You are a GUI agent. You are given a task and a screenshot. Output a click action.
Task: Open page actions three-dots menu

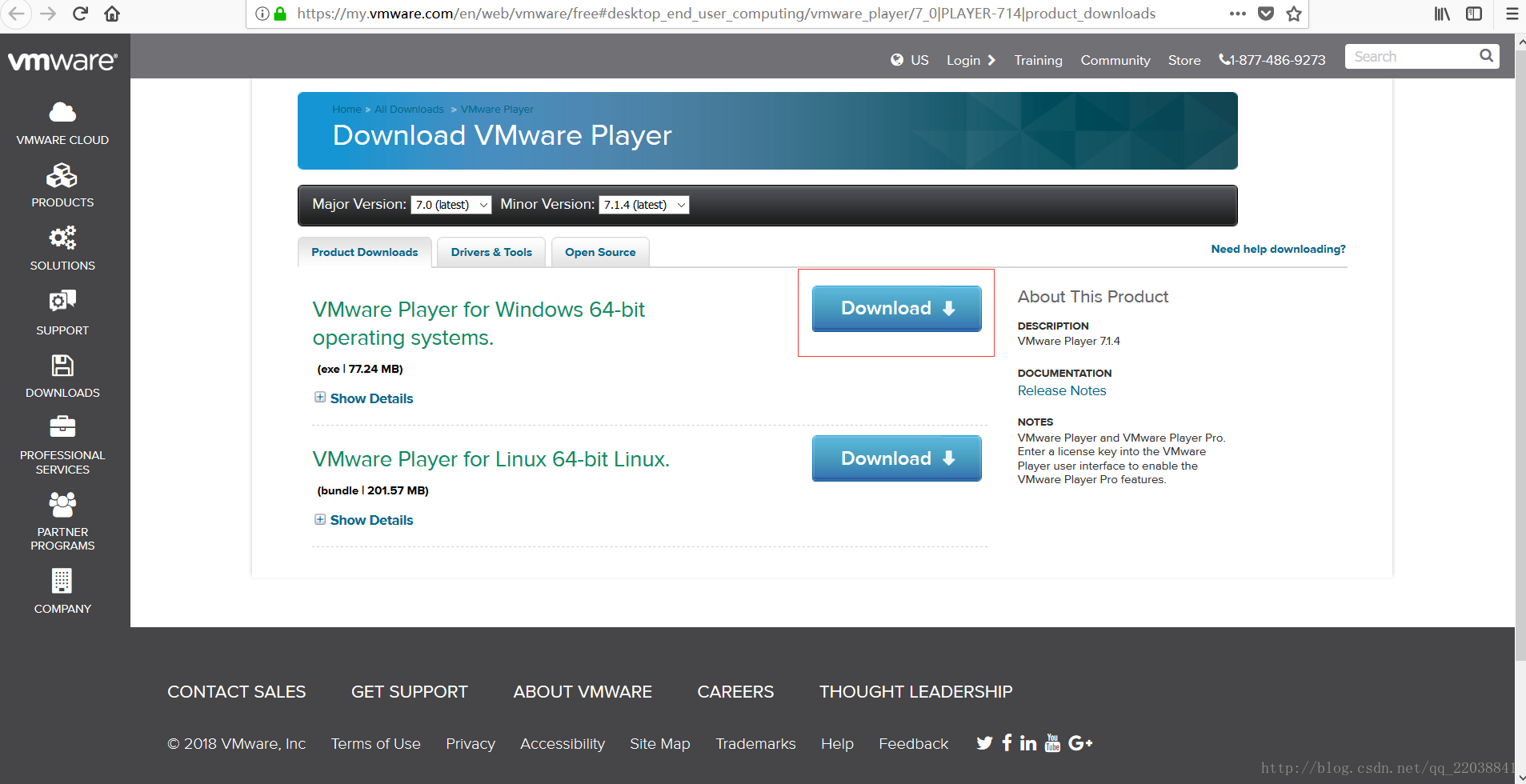pos(1238,14)
